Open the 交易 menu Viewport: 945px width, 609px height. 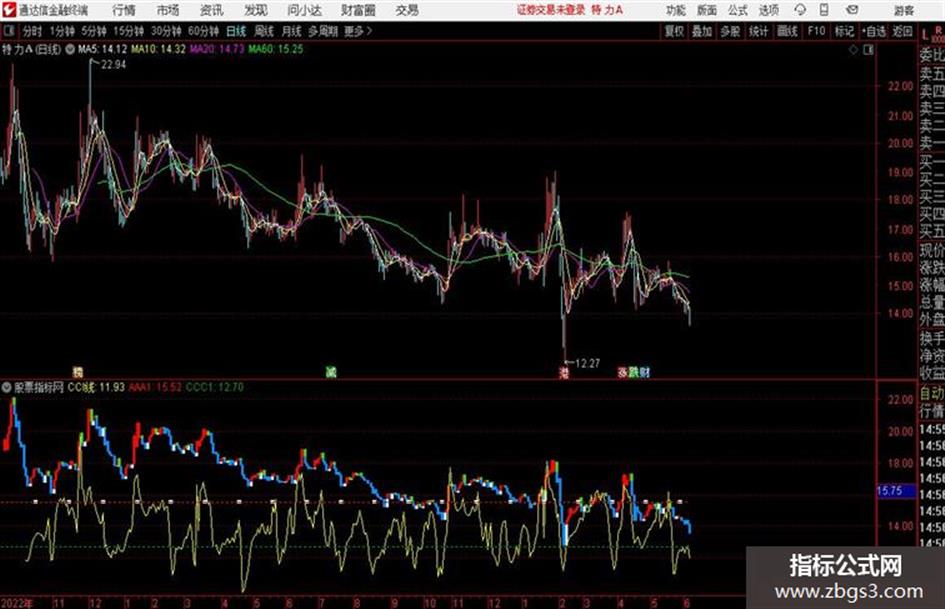[x=407, y=10]
